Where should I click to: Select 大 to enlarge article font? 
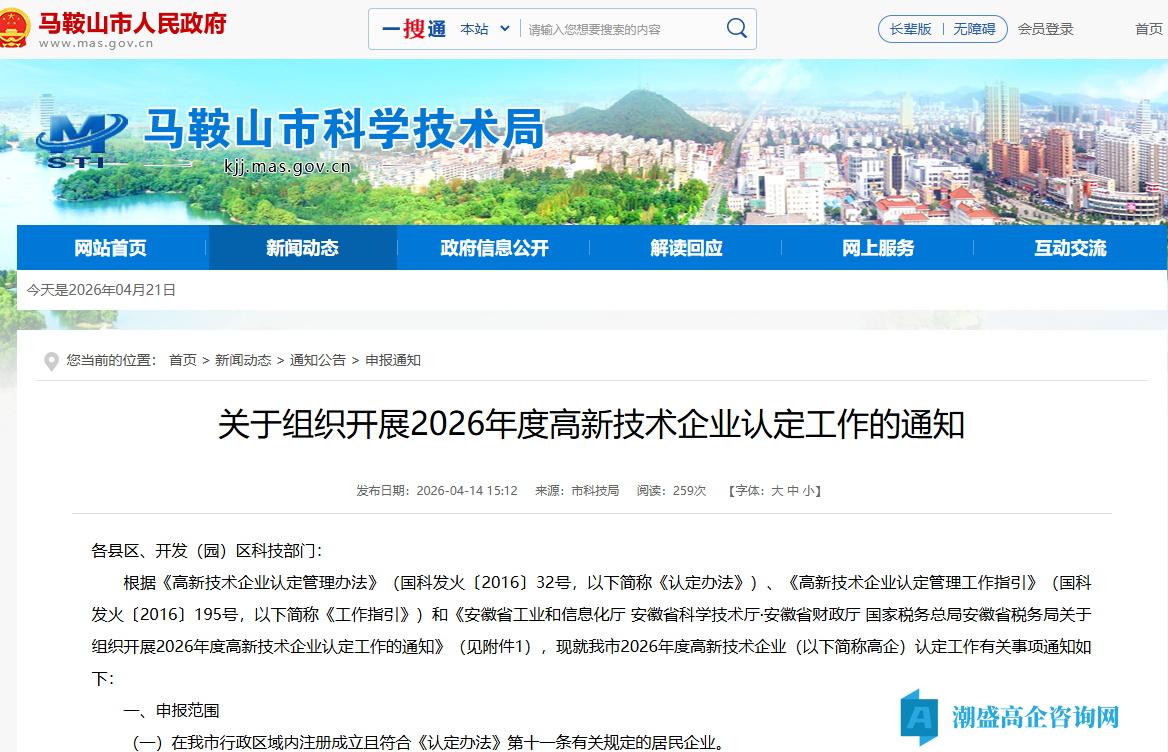(x=776, y=490)
